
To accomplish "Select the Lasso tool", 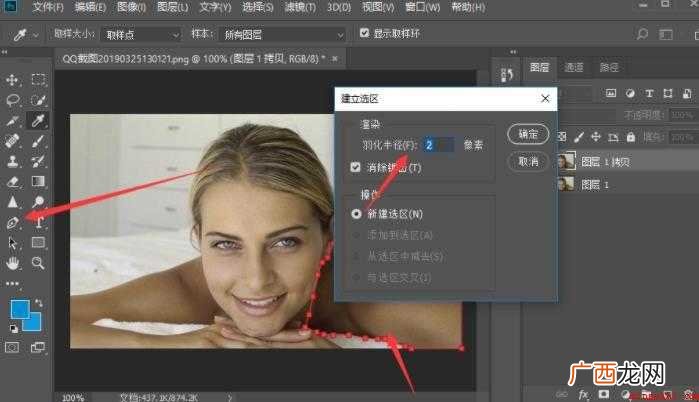I will point(12,100).
